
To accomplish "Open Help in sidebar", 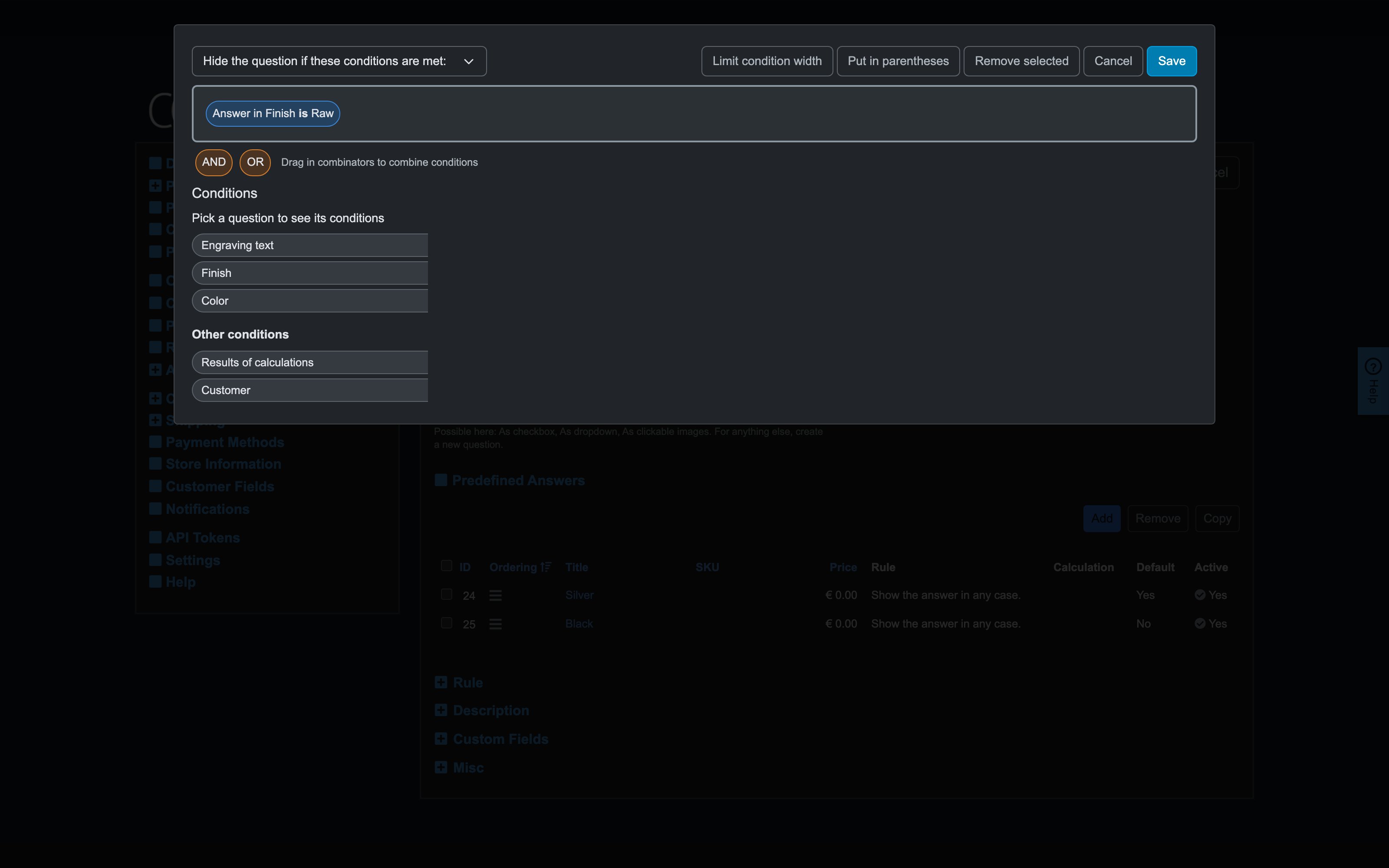I will 180,582.
